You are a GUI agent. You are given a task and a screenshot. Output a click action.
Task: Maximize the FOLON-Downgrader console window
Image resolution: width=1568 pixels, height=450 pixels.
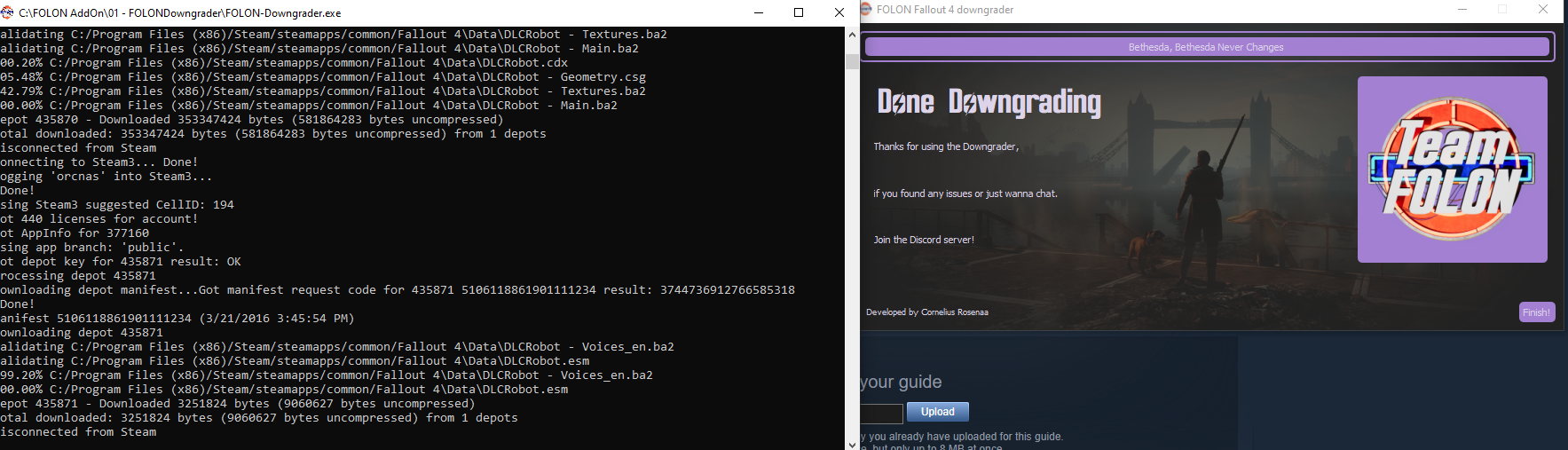click(x=799, y=12)
